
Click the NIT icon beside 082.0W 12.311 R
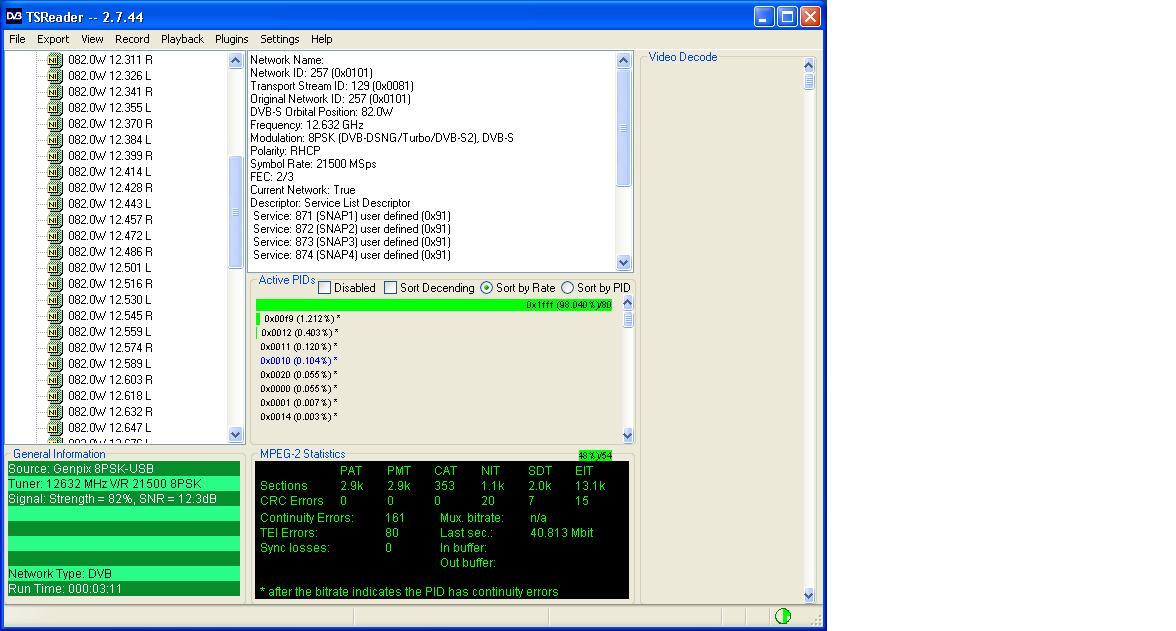coord(55,60)
